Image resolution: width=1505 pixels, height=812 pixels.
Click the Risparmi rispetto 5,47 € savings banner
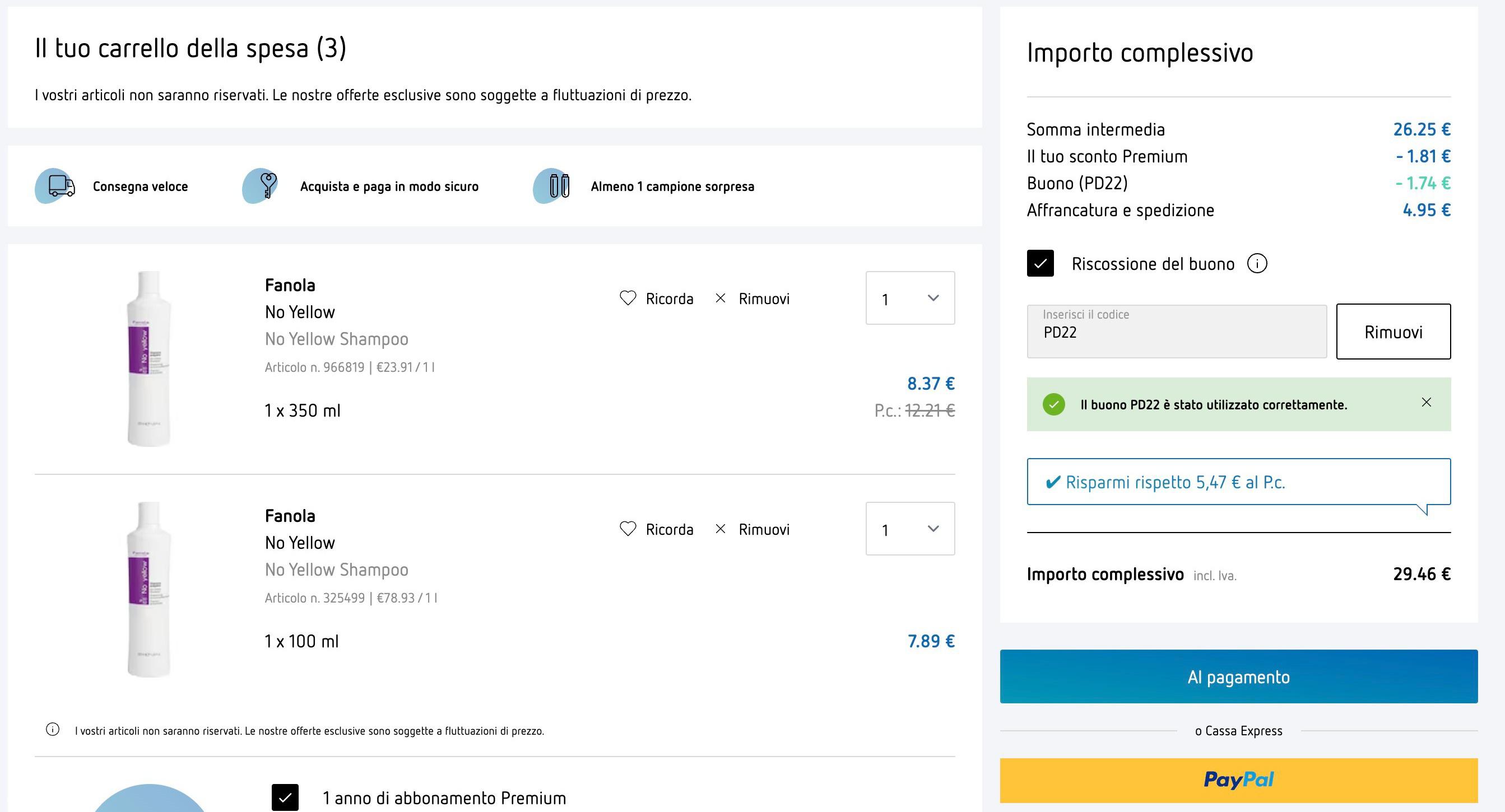(1239, 482)
